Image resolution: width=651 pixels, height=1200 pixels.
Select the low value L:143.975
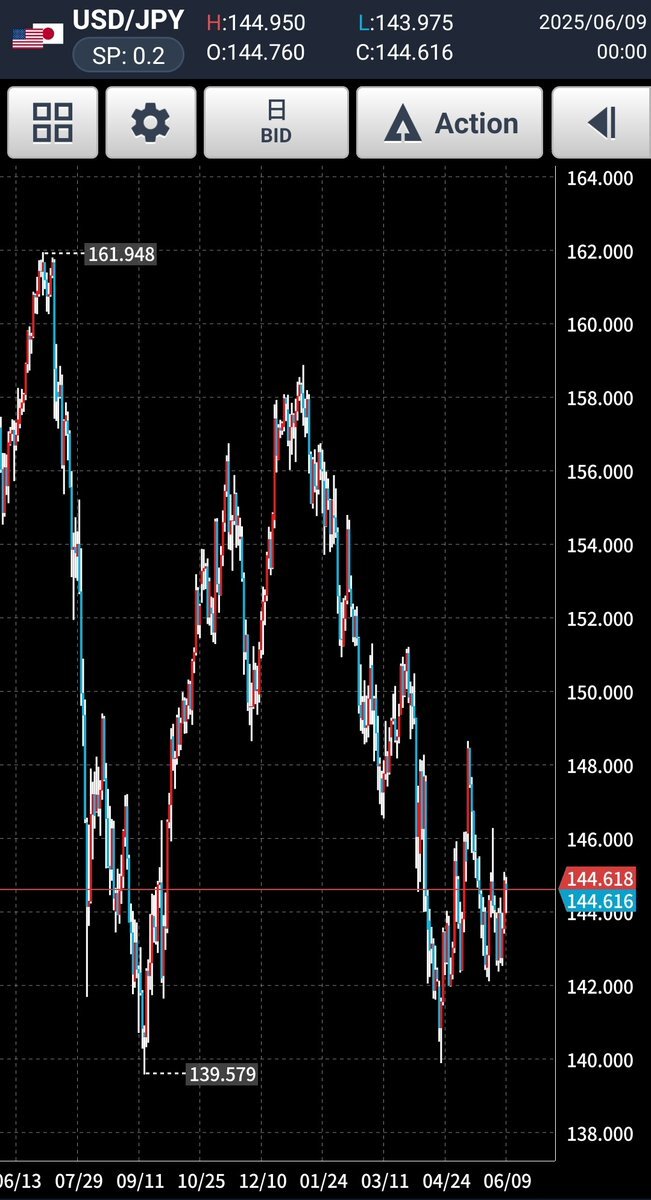(406, 22)
